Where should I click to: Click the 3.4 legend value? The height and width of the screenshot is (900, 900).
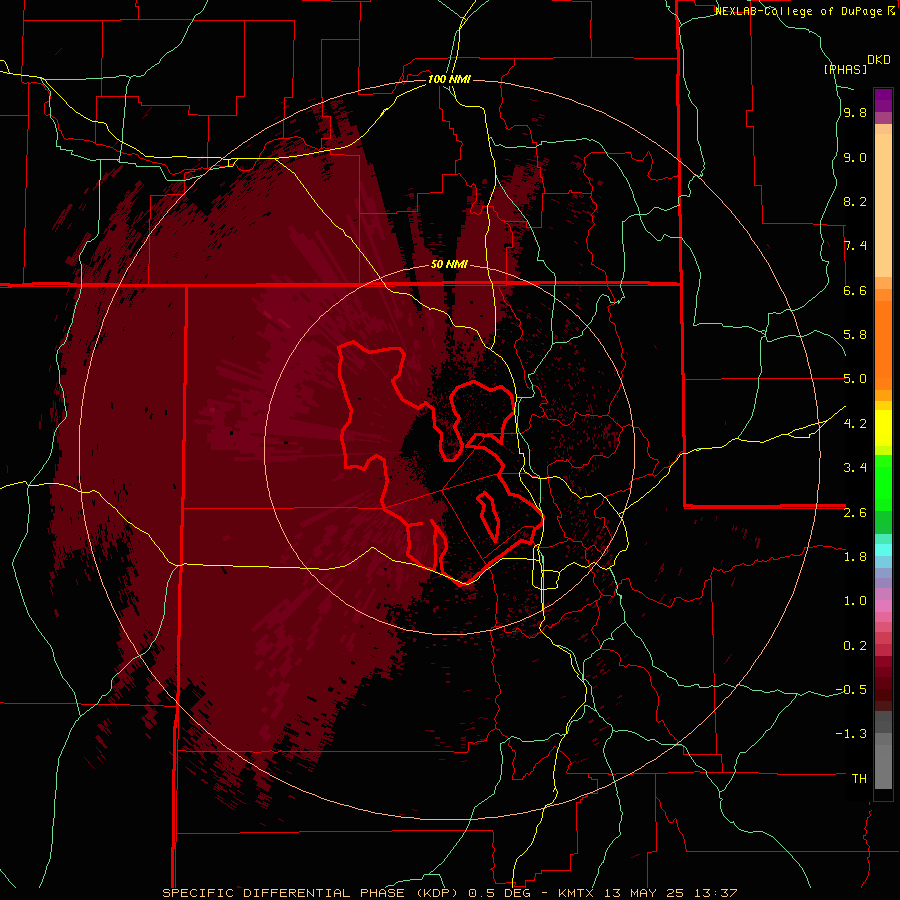click(855, 468)
